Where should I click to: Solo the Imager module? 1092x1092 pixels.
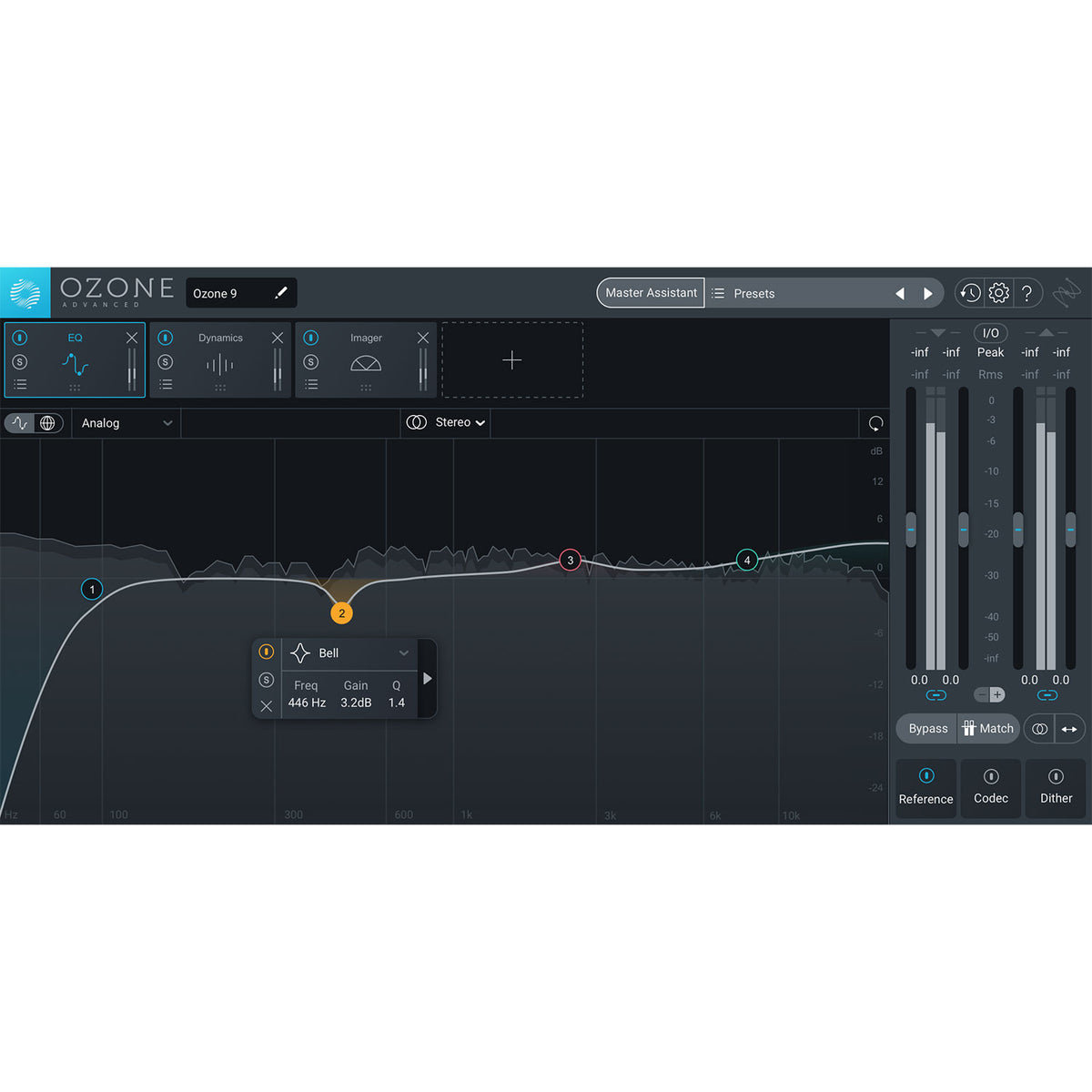[311, 361]
